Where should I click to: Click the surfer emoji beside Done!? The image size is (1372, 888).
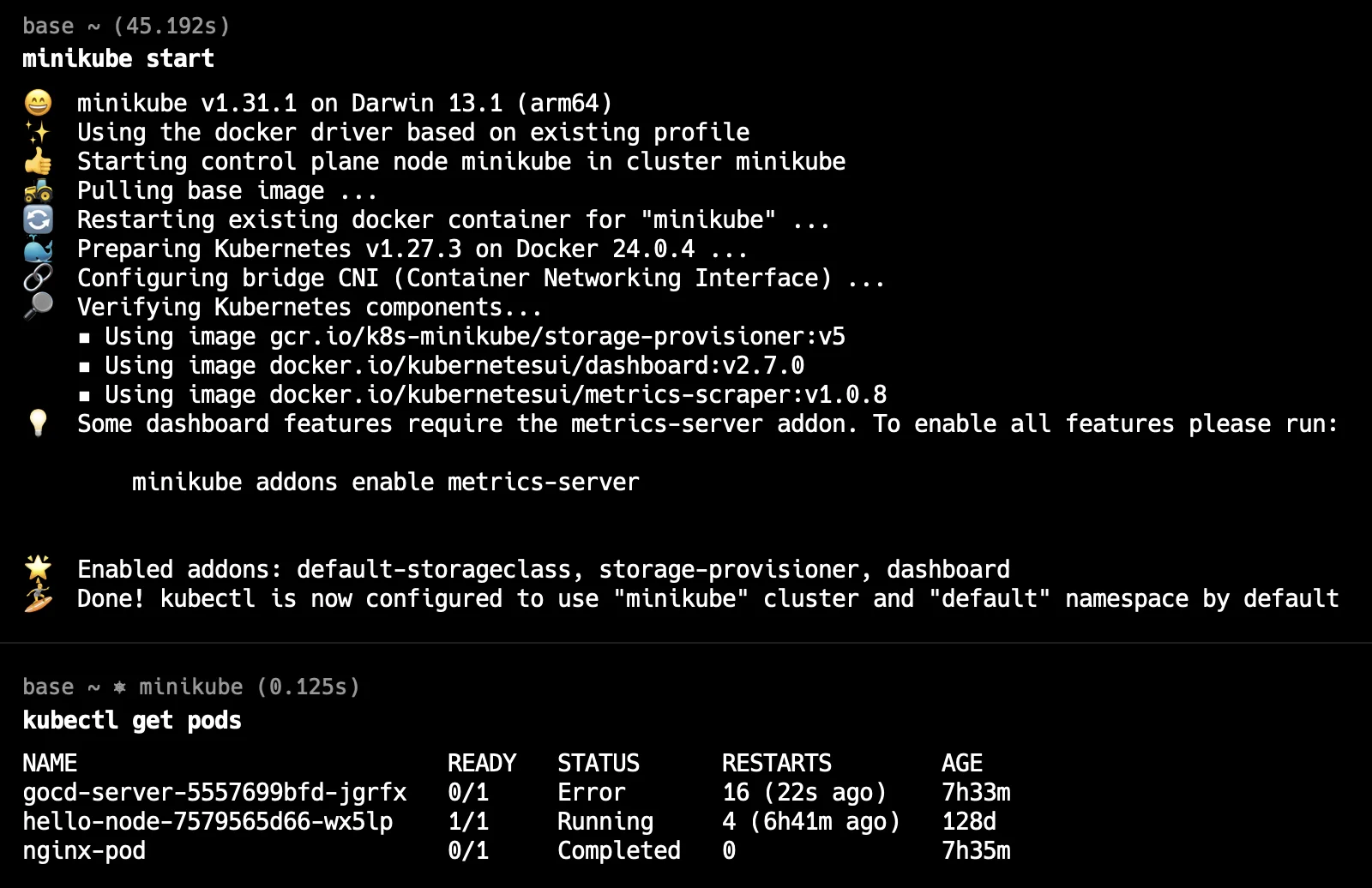tap(38, 598)
